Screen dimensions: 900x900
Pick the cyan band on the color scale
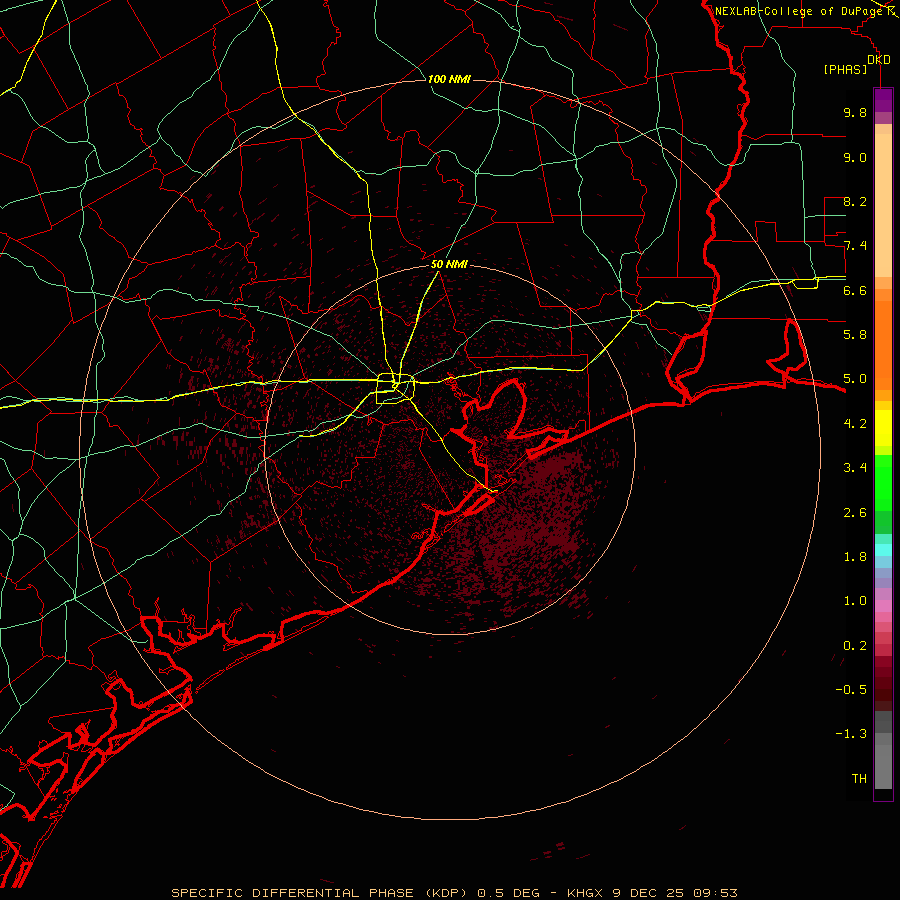tap(883, 550)
